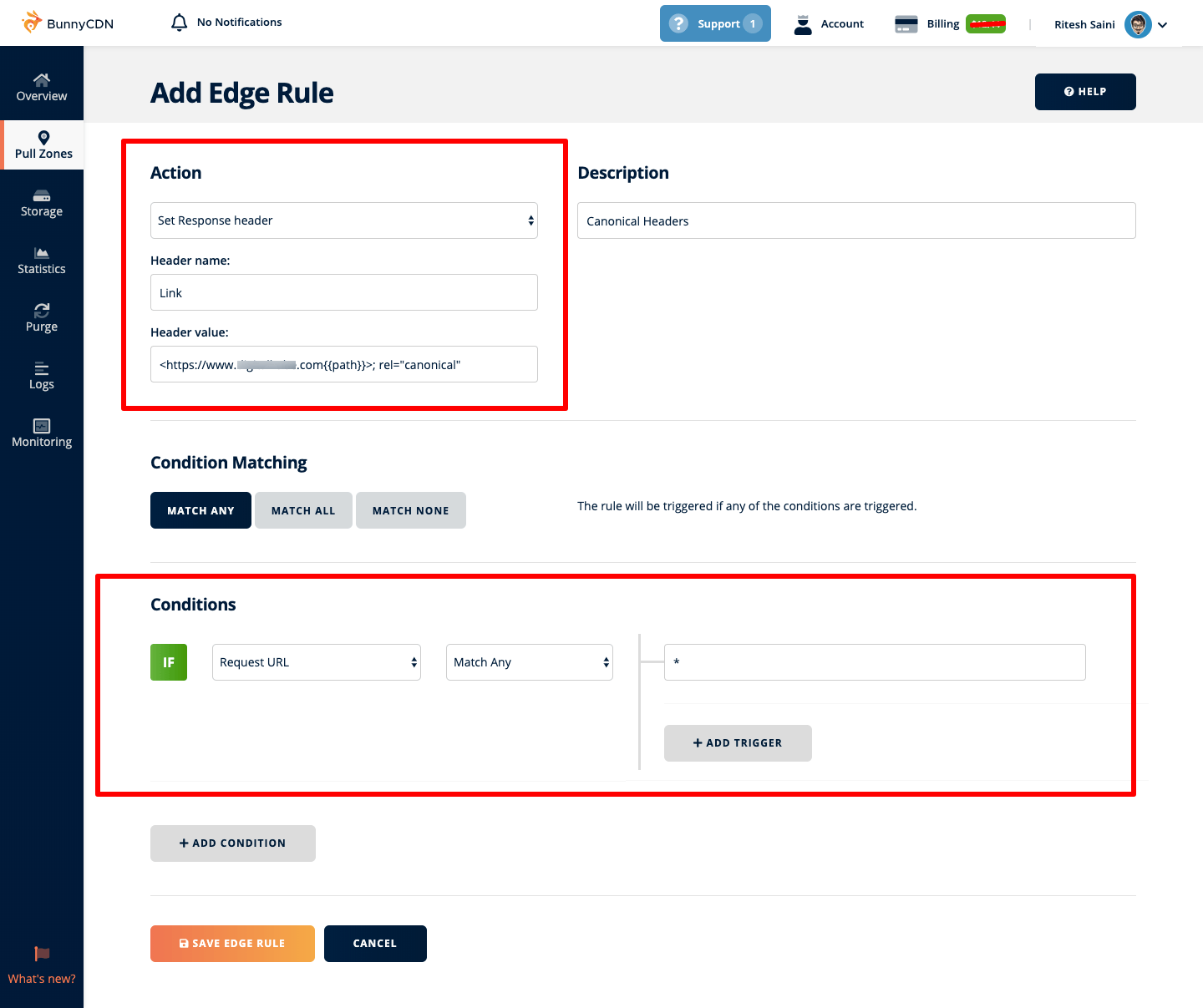The width and height of the screenshot is (1203, 1008).
Task: Select the MATCH NONE condition mode
Action: [x=410, y=509]
